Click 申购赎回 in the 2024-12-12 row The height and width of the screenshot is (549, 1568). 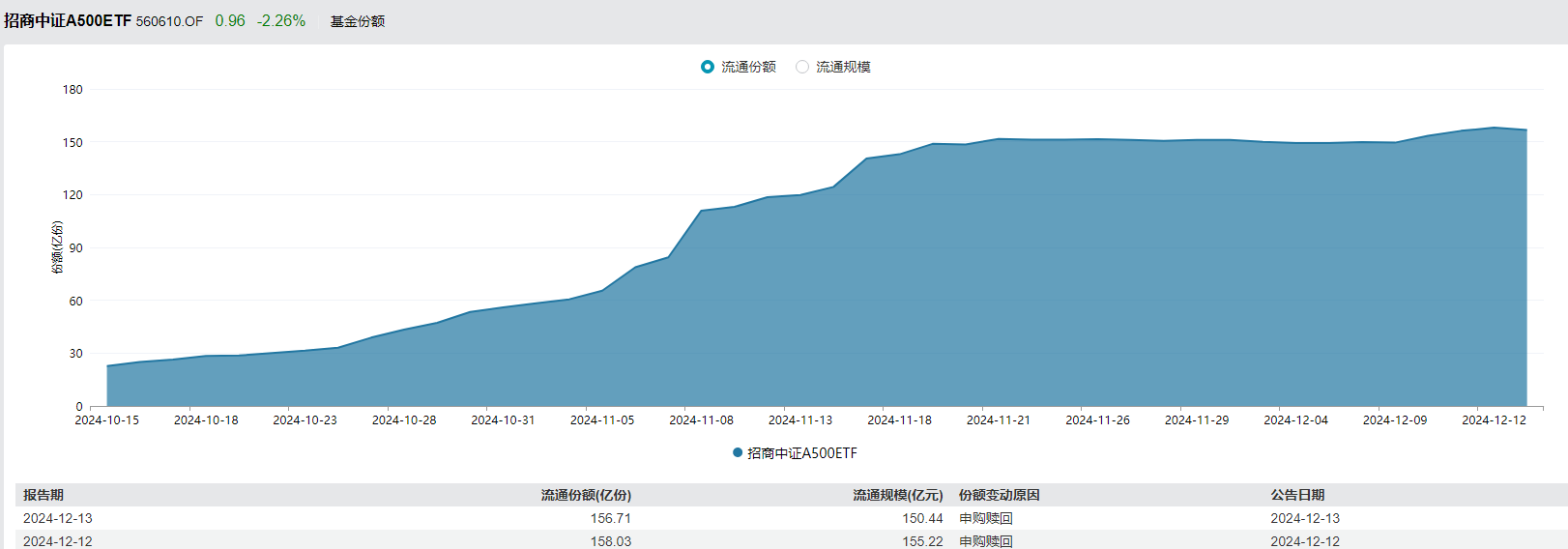pos(986,541)
